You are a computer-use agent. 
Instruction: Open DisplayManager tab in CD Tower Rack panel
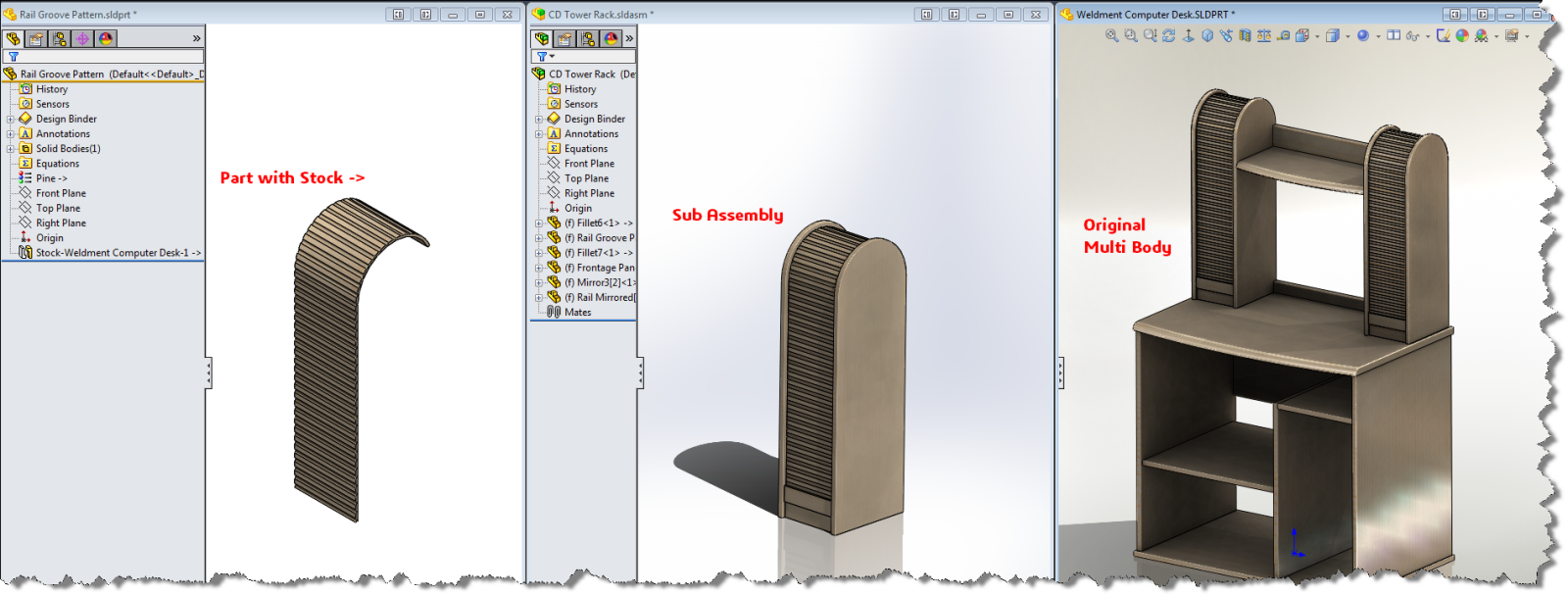click(612, 39)
